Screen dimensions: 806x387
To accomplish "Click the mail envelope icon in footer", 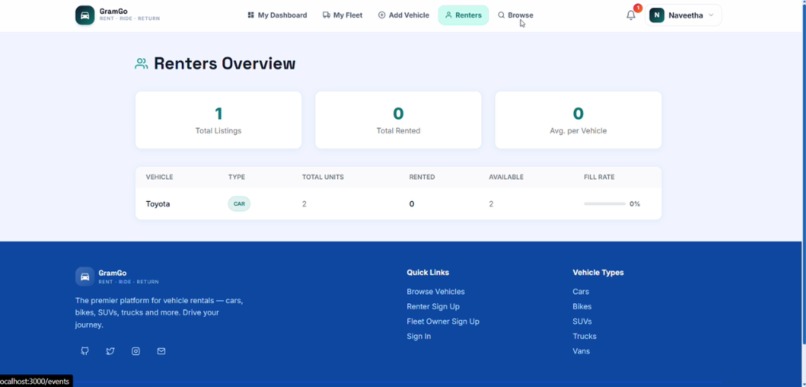I will pyautogui.click(x=161, y=351).
